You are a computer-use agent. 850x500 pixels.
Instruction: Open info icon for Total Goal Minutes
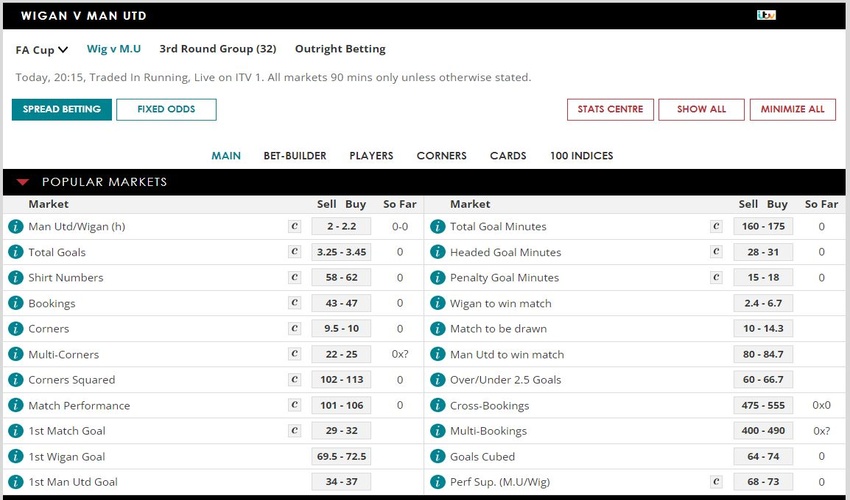pyautogui.click(x=437, y=226)
